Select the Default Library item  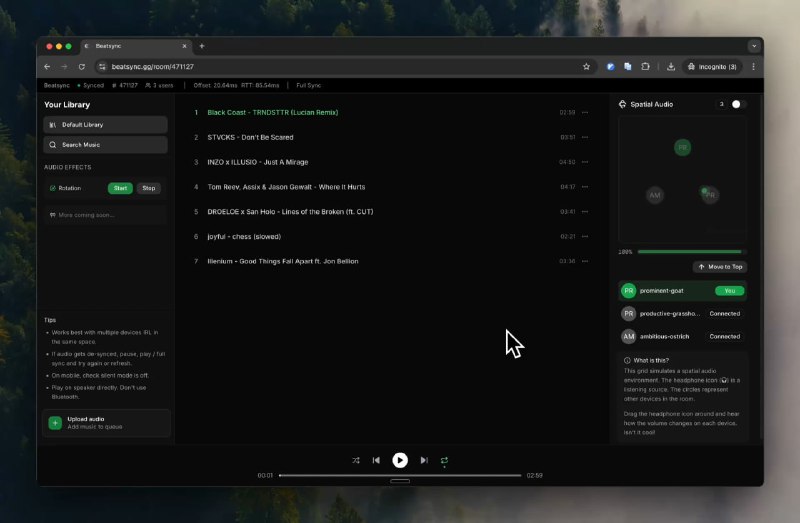[x=105, y=125]
